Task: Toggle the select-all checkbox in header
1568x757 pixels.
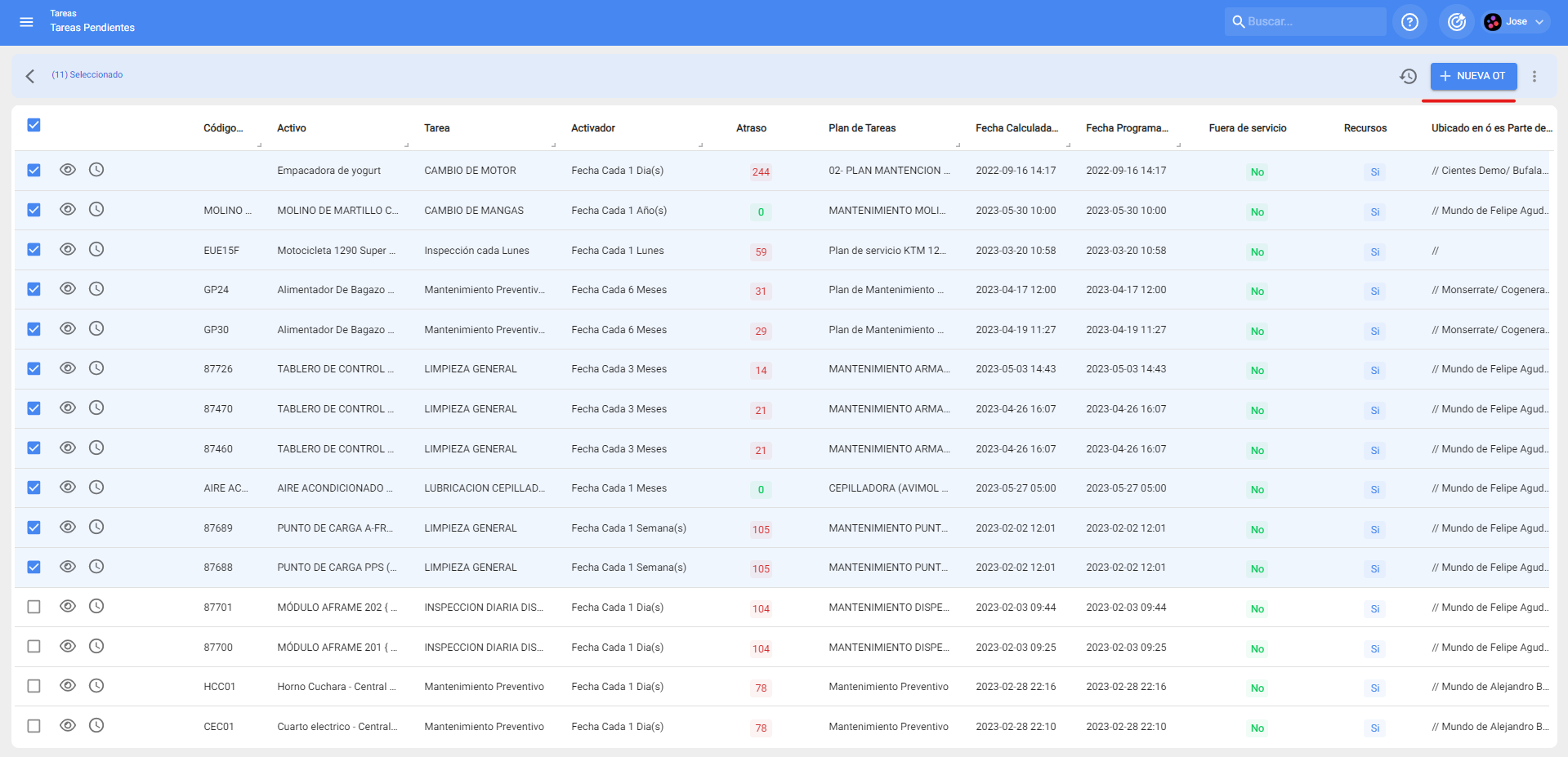Action: point(34,125)
